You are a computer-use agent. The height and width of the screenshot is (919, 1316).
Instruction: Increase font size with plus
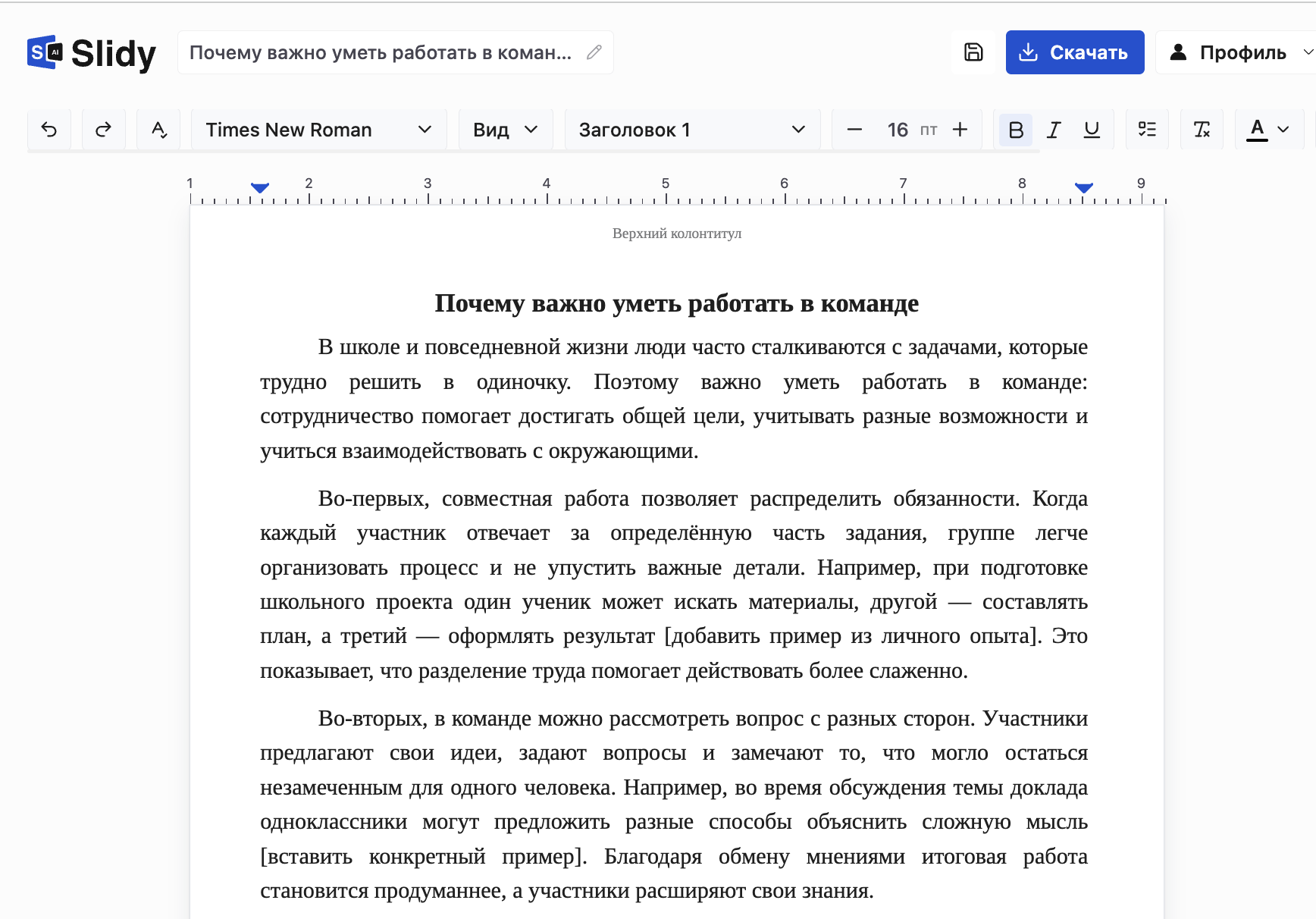[960, 130]
